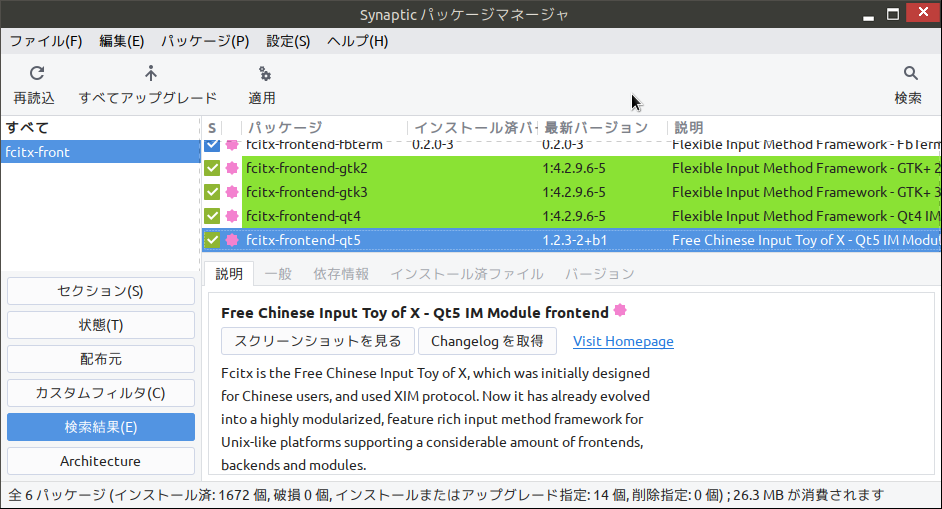Click the セクション(S) filter button

[x=101, y=291]
